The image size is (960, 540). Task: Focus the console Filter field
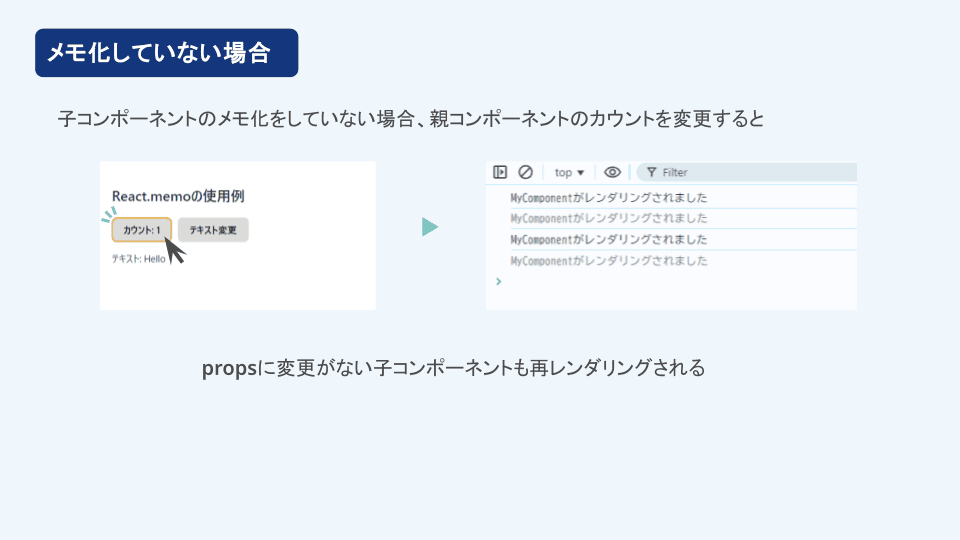point(747,172)
